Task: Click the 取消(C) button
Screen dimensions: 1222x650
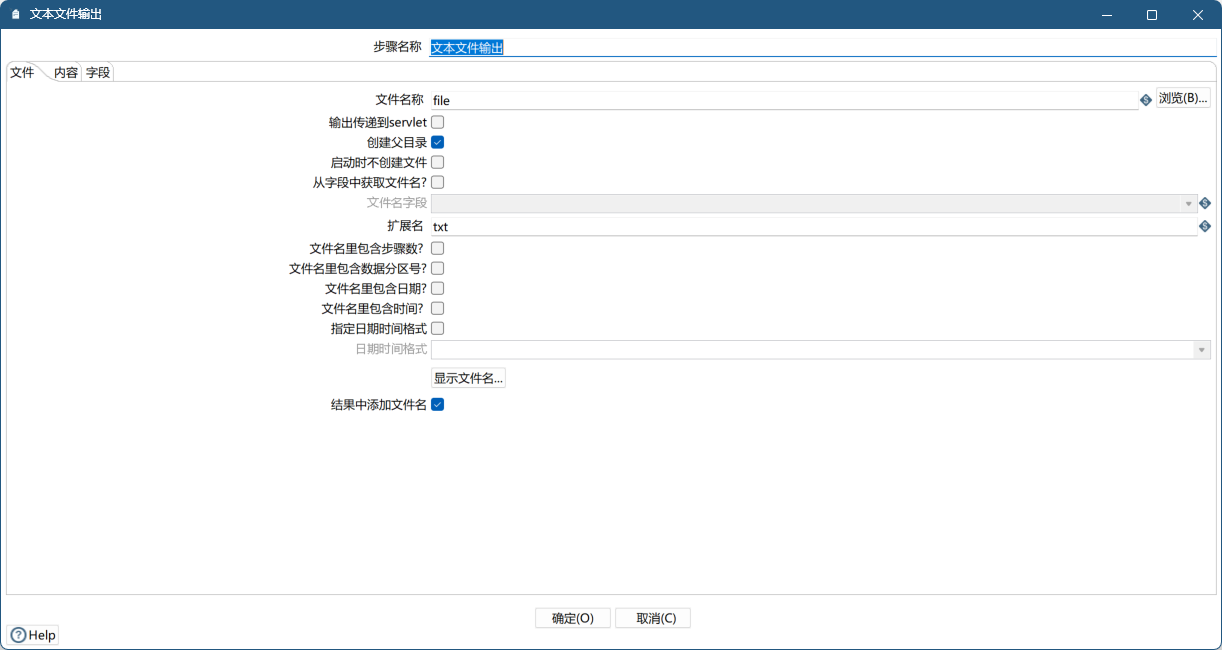Action: (x=652, y=618)
